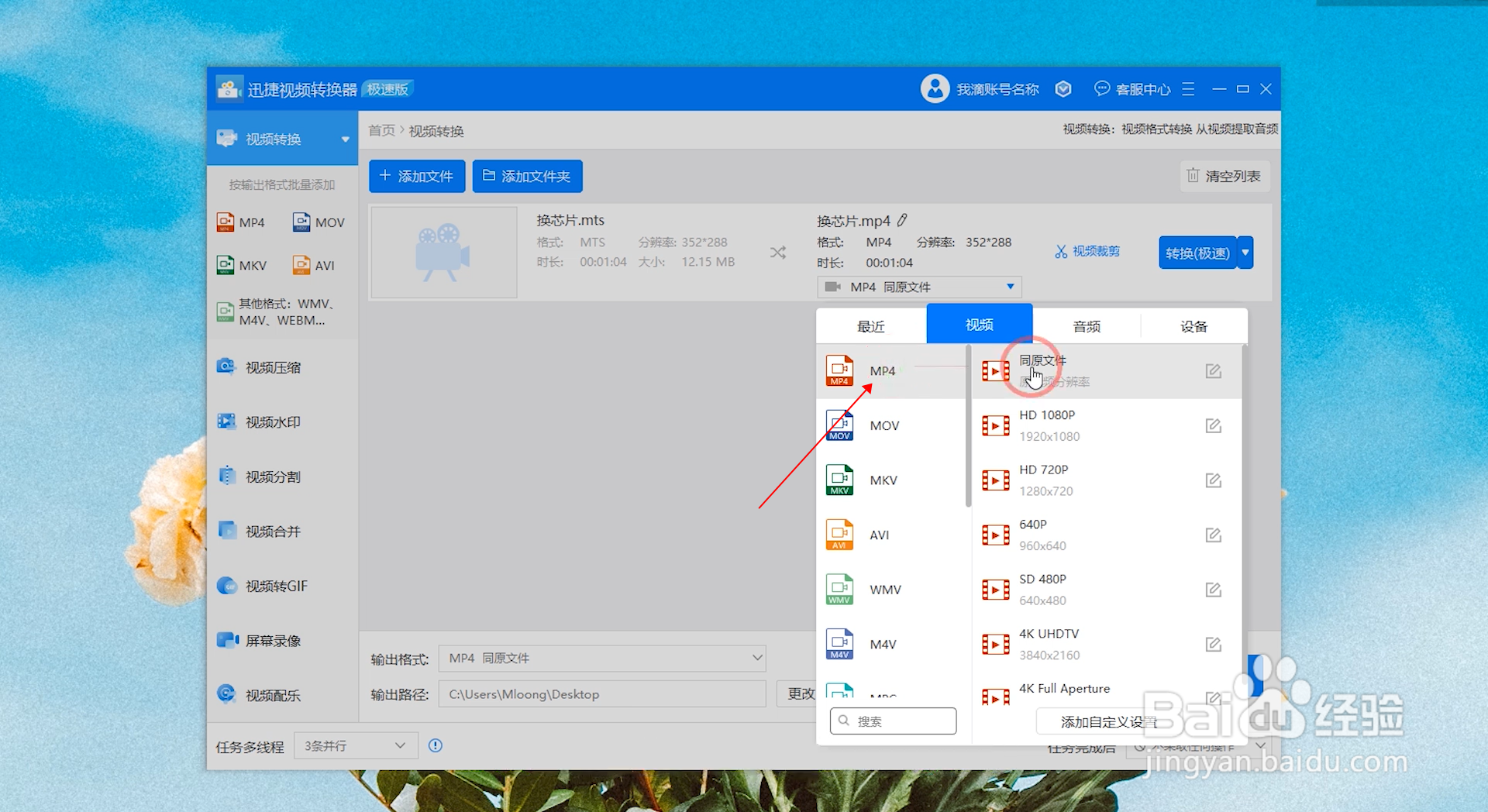Click the 添加文件 add file button
The height and width of the screenshot is (812, 1488).
[417, 176]
